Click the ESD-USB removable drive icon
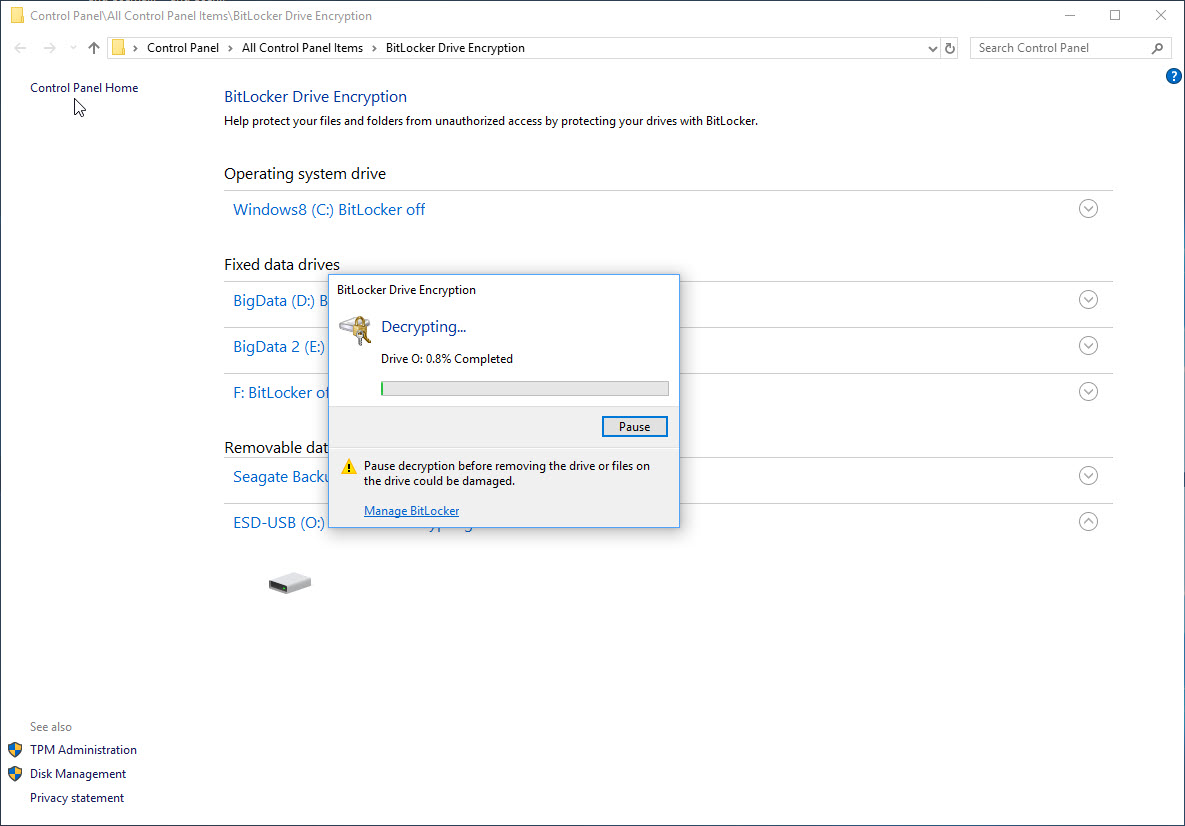This screenshot has height=826, width=1185. (289, 583)
